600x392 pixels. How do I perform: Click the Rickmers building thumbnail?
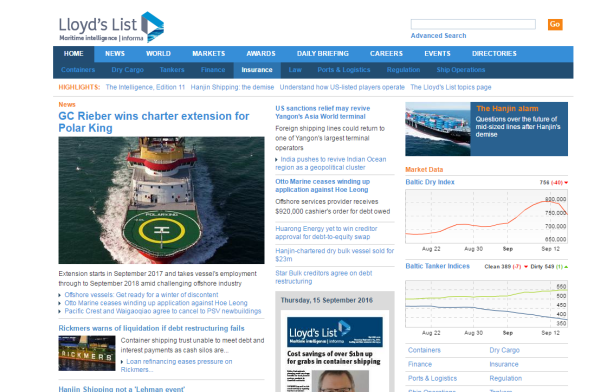(x=87, y=353)
